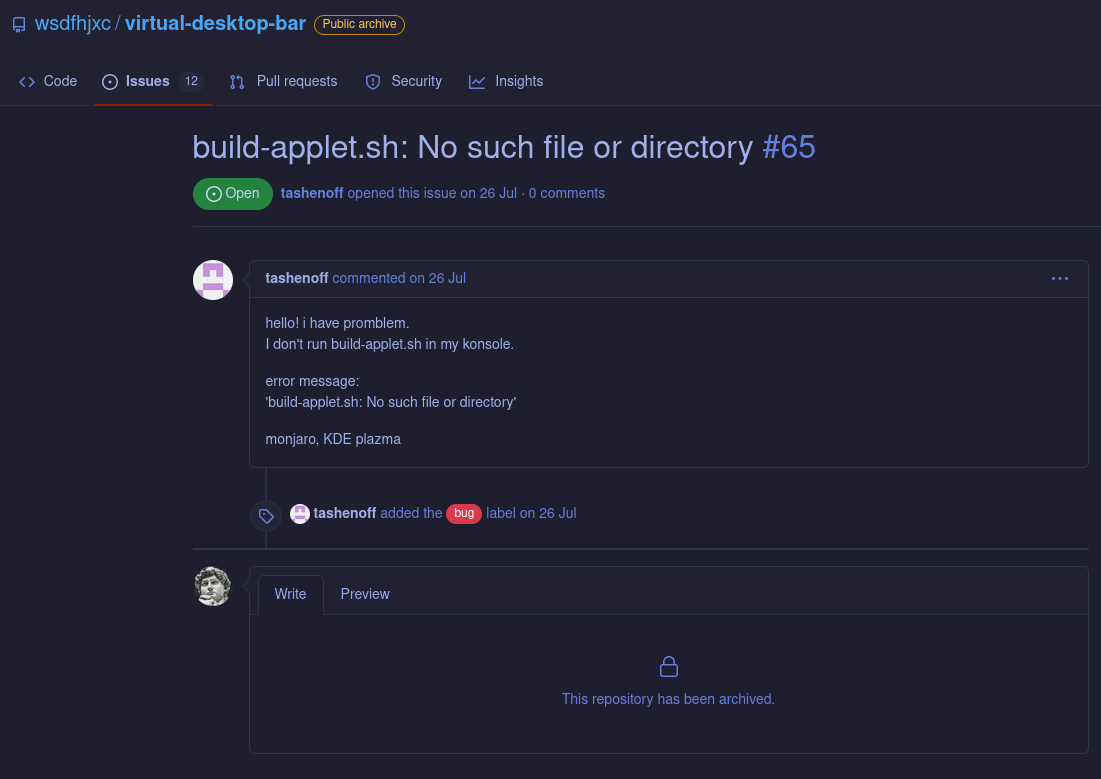1101x779 pixels.
Task: Open tashenoff profile from issue header
Action: click(312, 193)
